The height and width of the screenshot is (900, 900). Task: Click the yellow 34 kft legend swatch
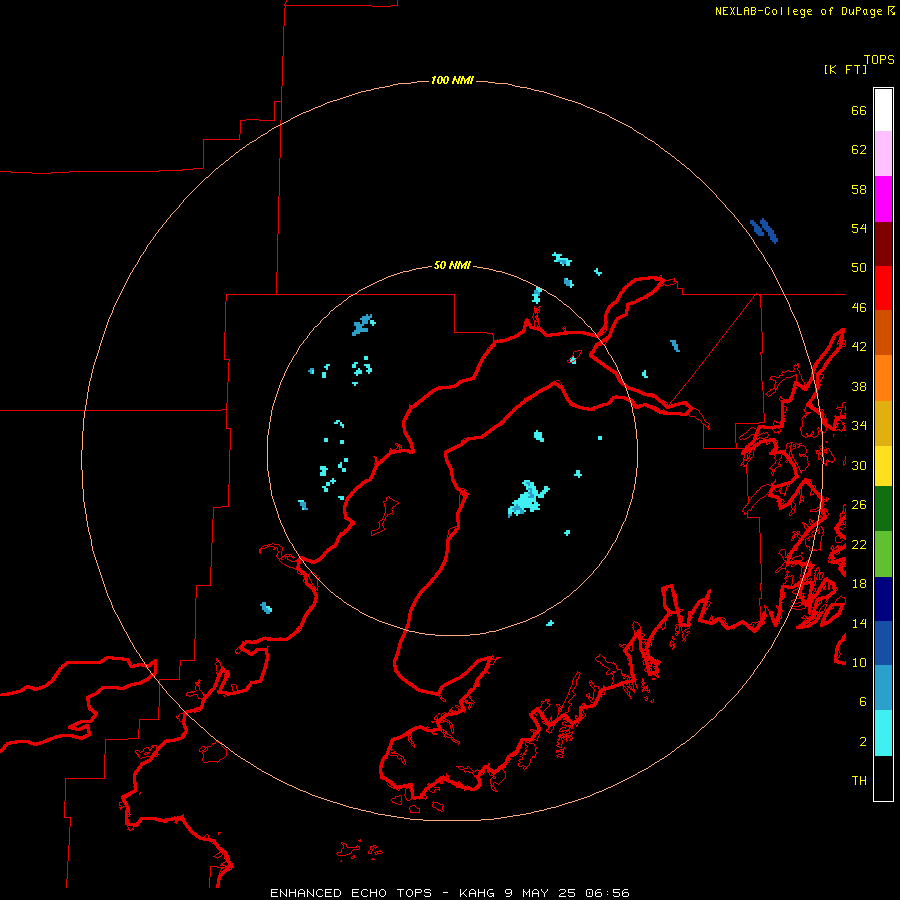[883, 466]
